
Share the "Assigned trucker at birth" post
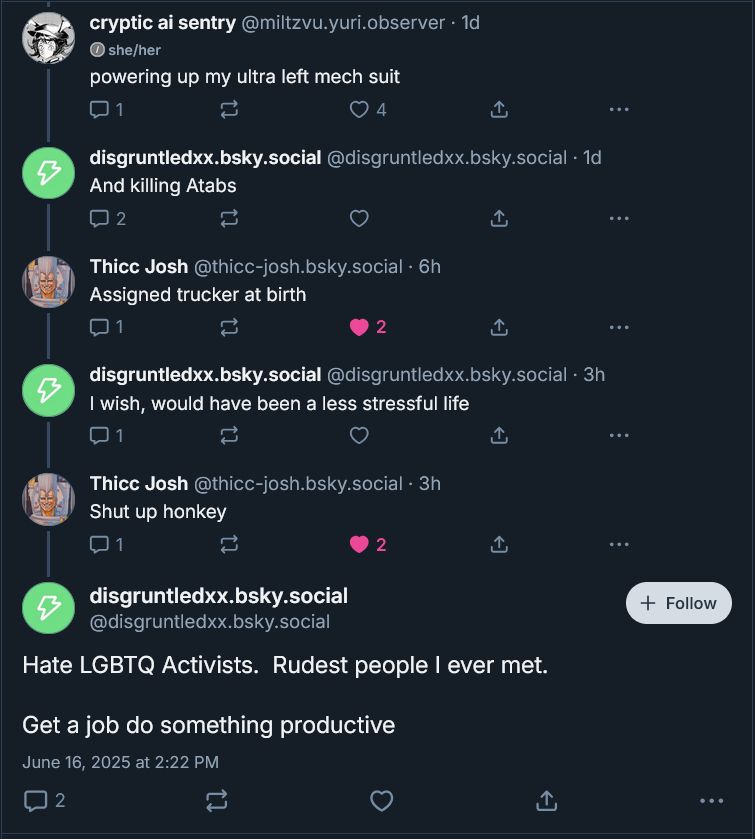click(x=499, y=327)
